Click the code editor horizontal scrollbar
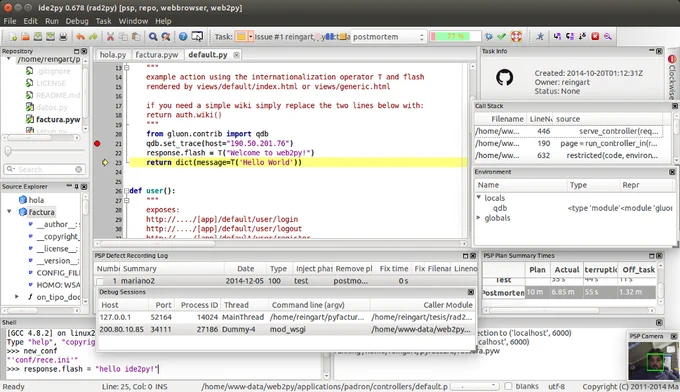This screenshot has height=392, width=680. pos(281,244)
